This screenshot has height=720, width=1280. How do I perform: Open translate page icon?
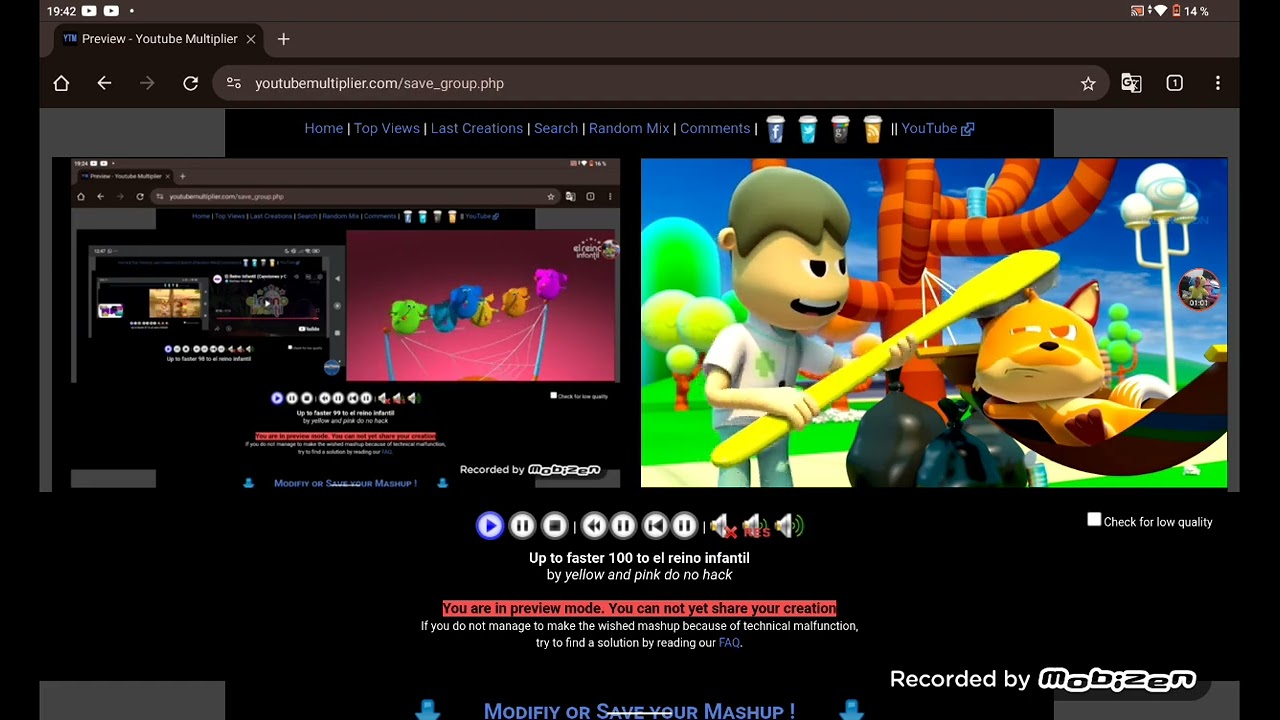tap(1131, 83)
